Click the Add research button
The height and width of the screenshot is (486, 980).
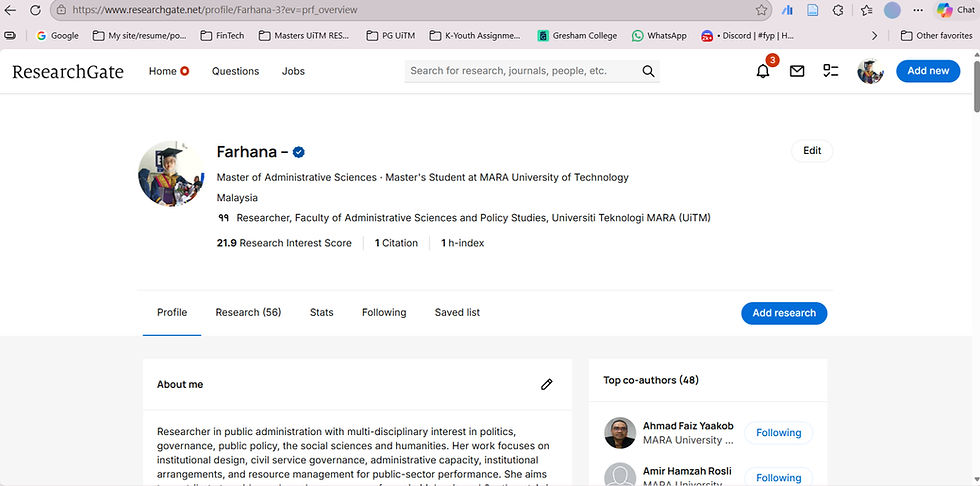click(x=784, y=313)
